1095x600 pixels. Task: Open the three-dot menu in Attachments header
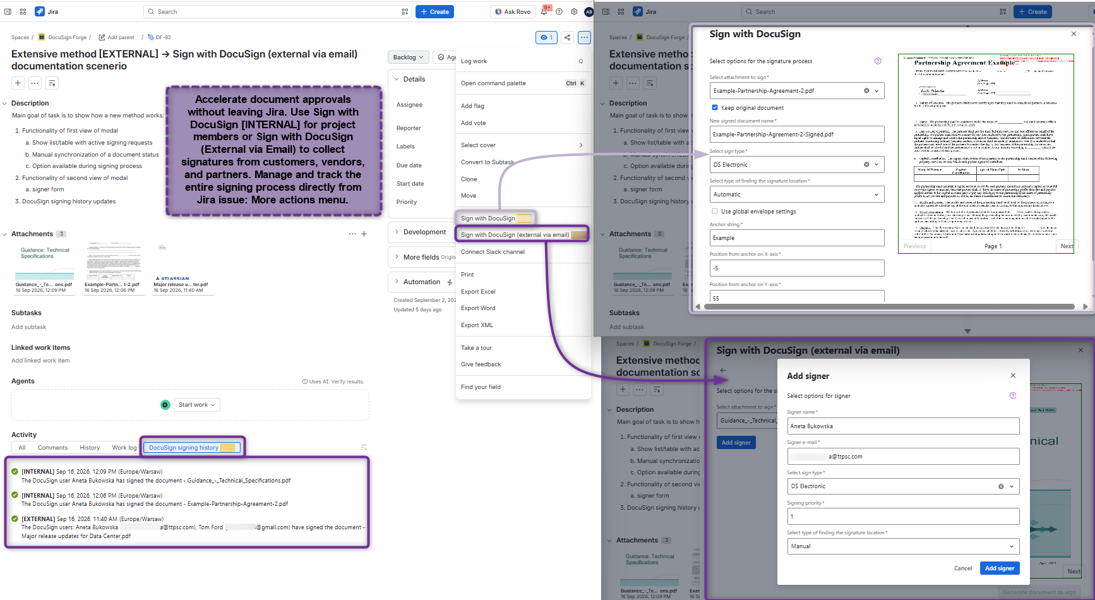coord(352,234)
